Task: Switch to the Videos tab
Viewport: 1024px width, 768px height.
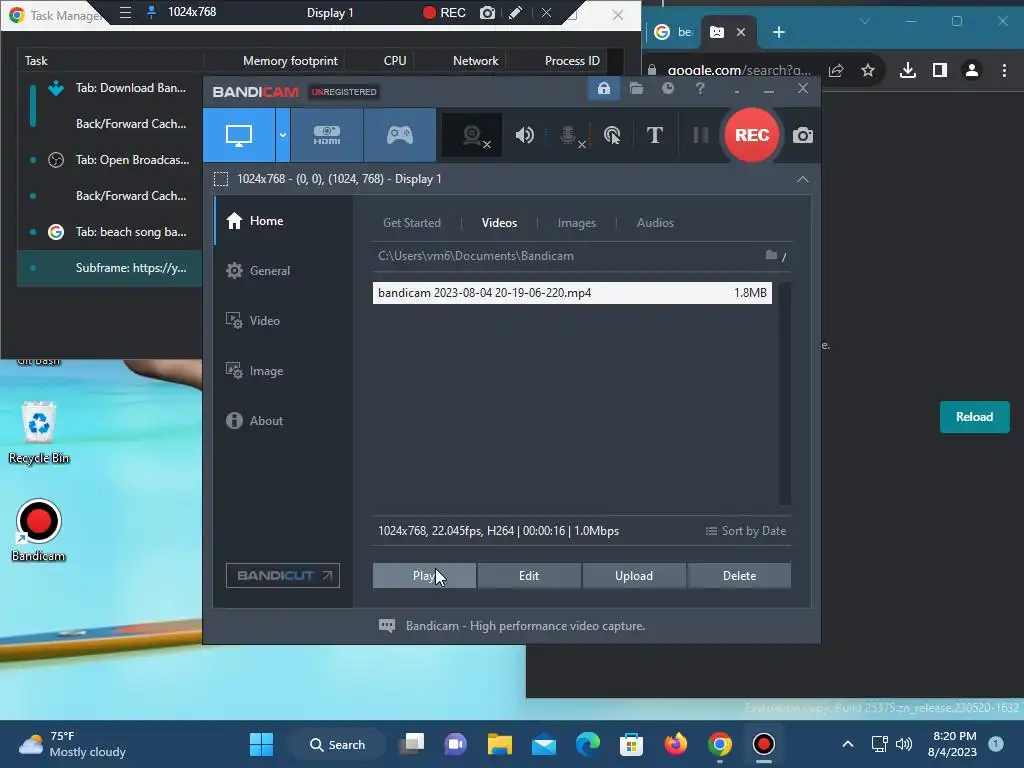Action: click(x=499, y=223)
